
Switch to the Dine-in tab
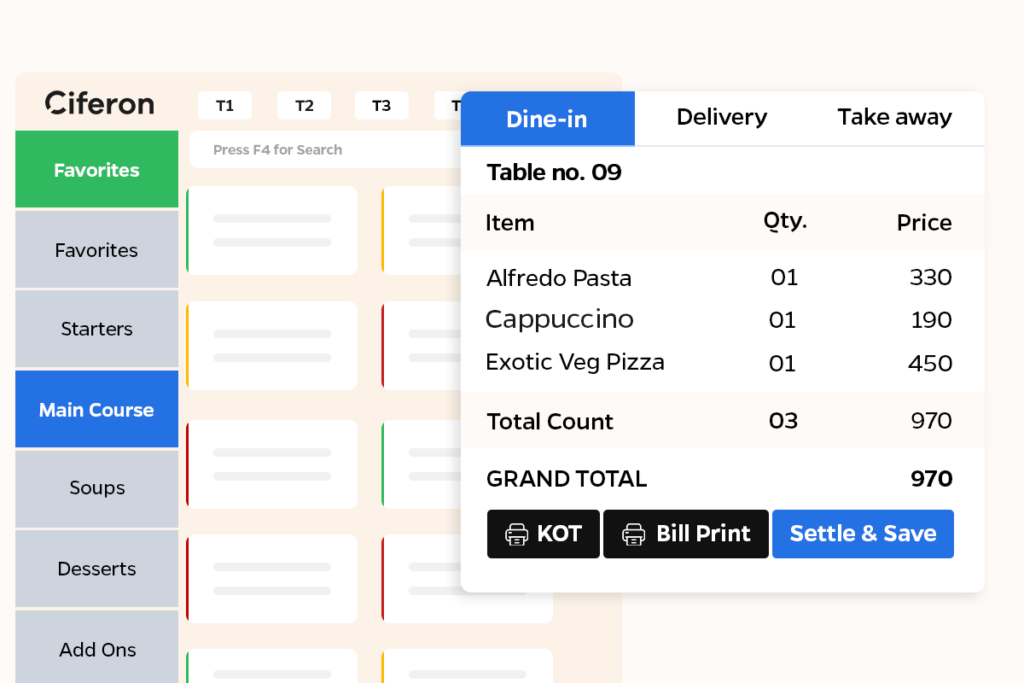point(547,119)
